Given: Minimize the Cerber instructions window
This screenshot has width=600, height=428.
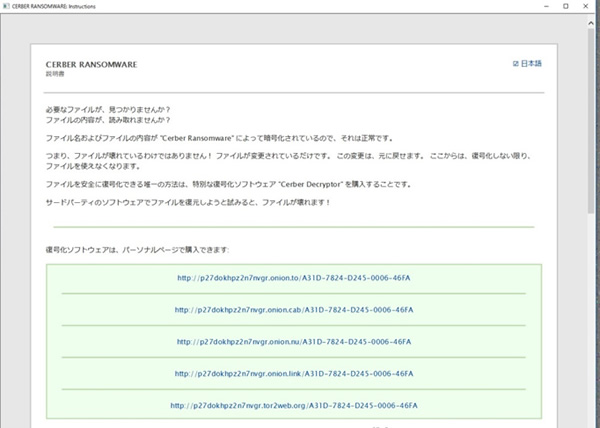Looking at the screenshot, I should click(x=546, y=6).
